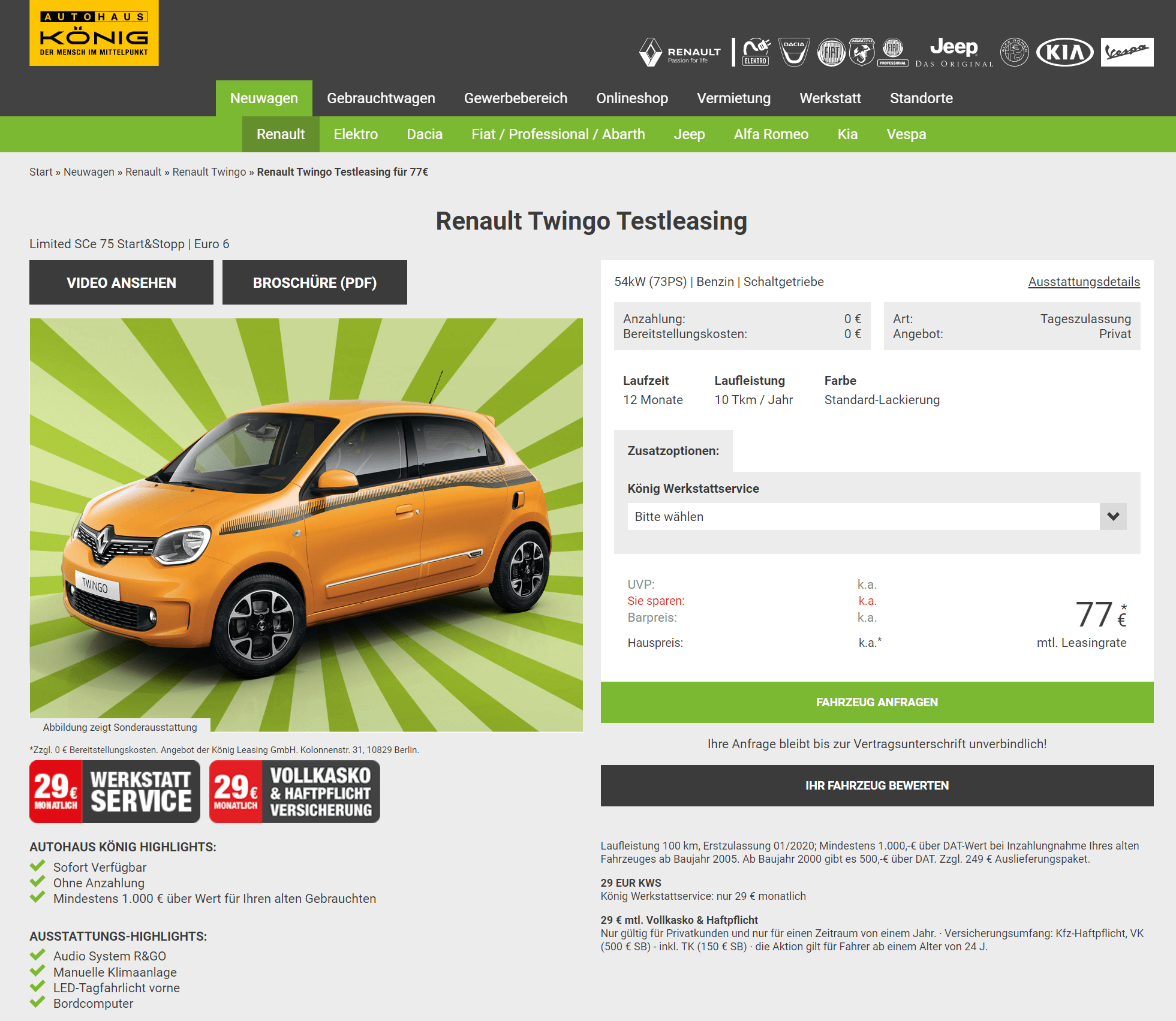Download the Broschüre (PDF)

coord(315,282)
